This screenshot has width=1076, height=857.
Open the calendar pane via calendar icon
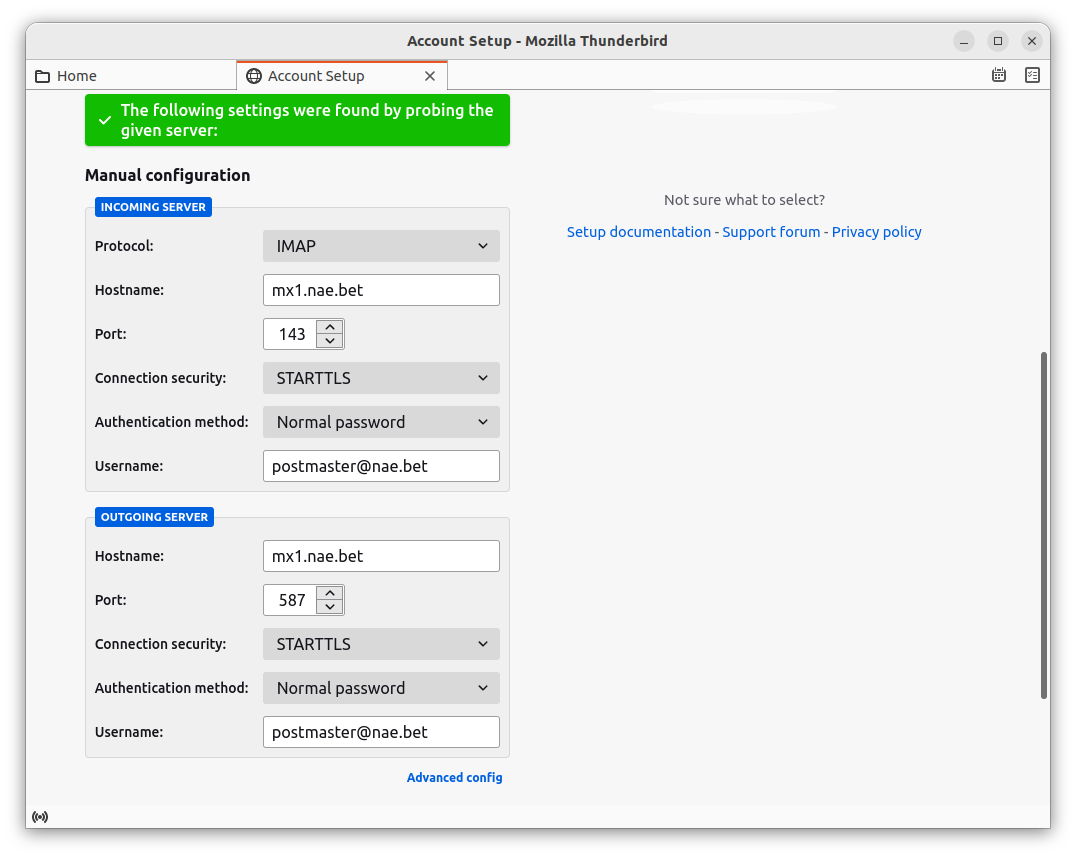pos(998,75)
